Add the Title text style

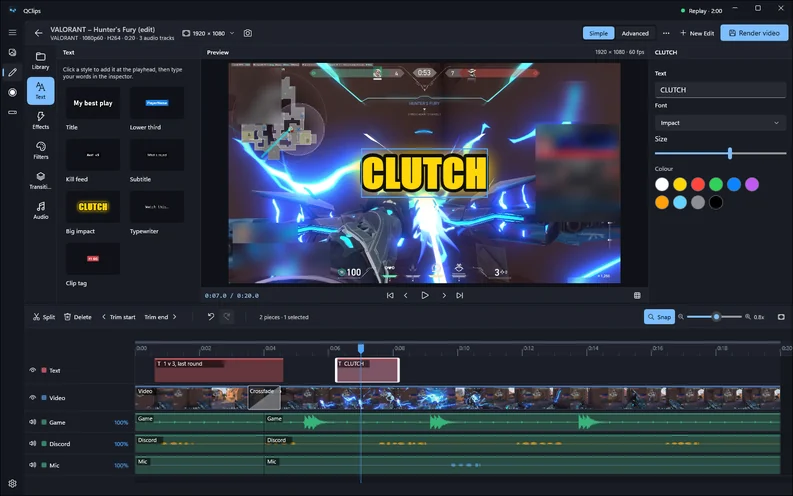click(93, 103)
